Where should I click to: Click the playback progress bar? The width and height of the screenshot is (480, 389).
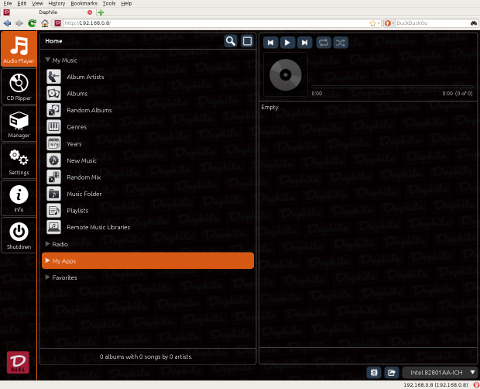point(392,87)
